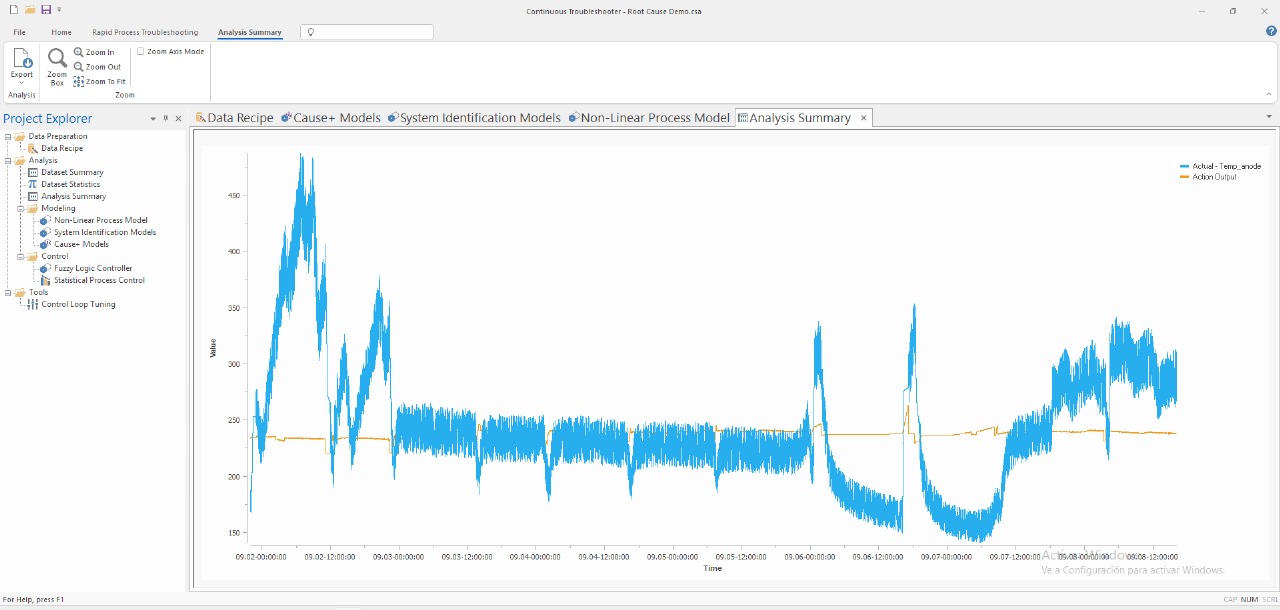Viewport: 1280px width, 610px height.
Task: Switch to Rapid Process Troubleshooting ribbon tab
Action: tap(145, 32)
